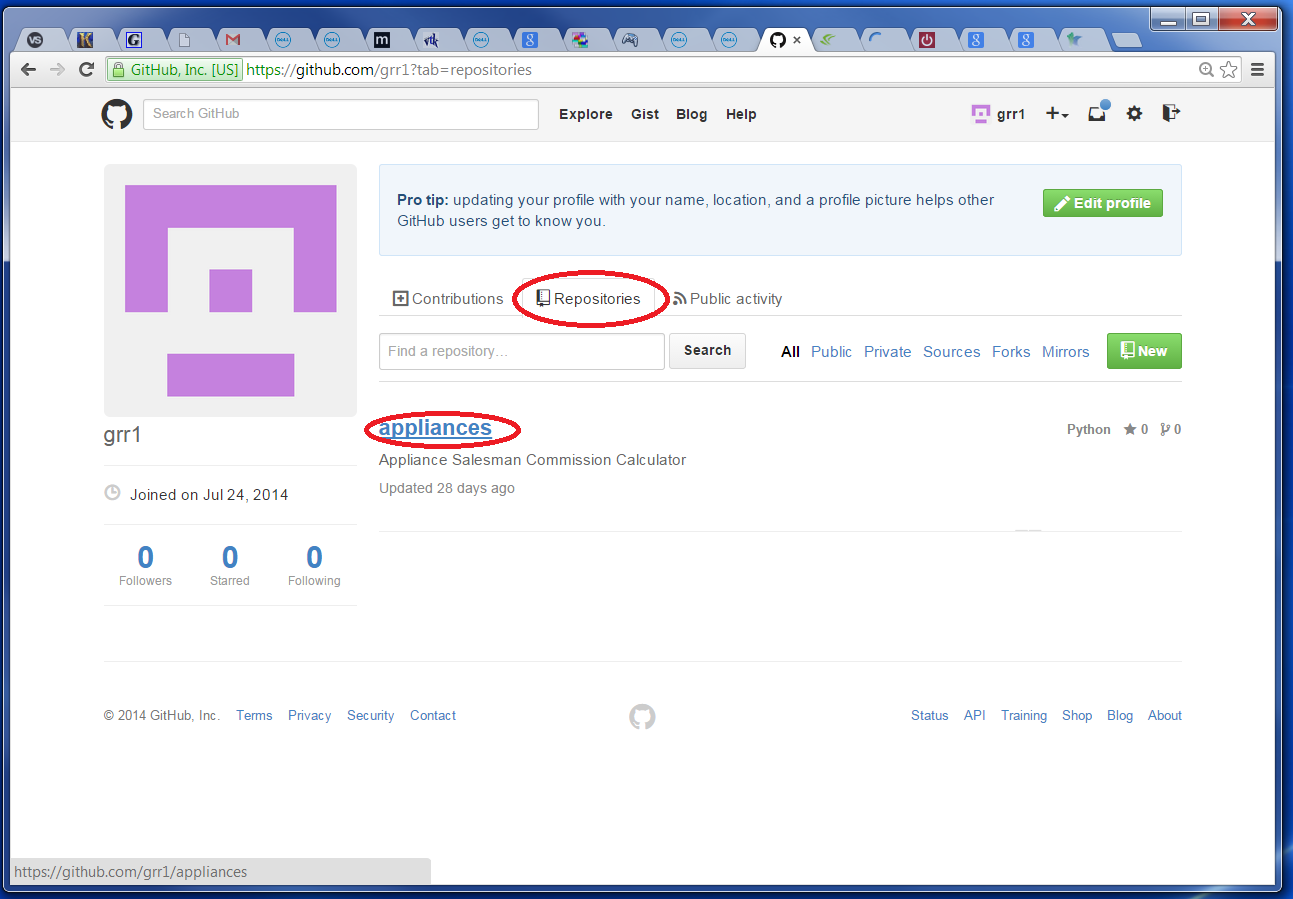The width and height of the screenshot is (1293, 899).
Task: Open the API footer link
Action: [x=974, y=716]
